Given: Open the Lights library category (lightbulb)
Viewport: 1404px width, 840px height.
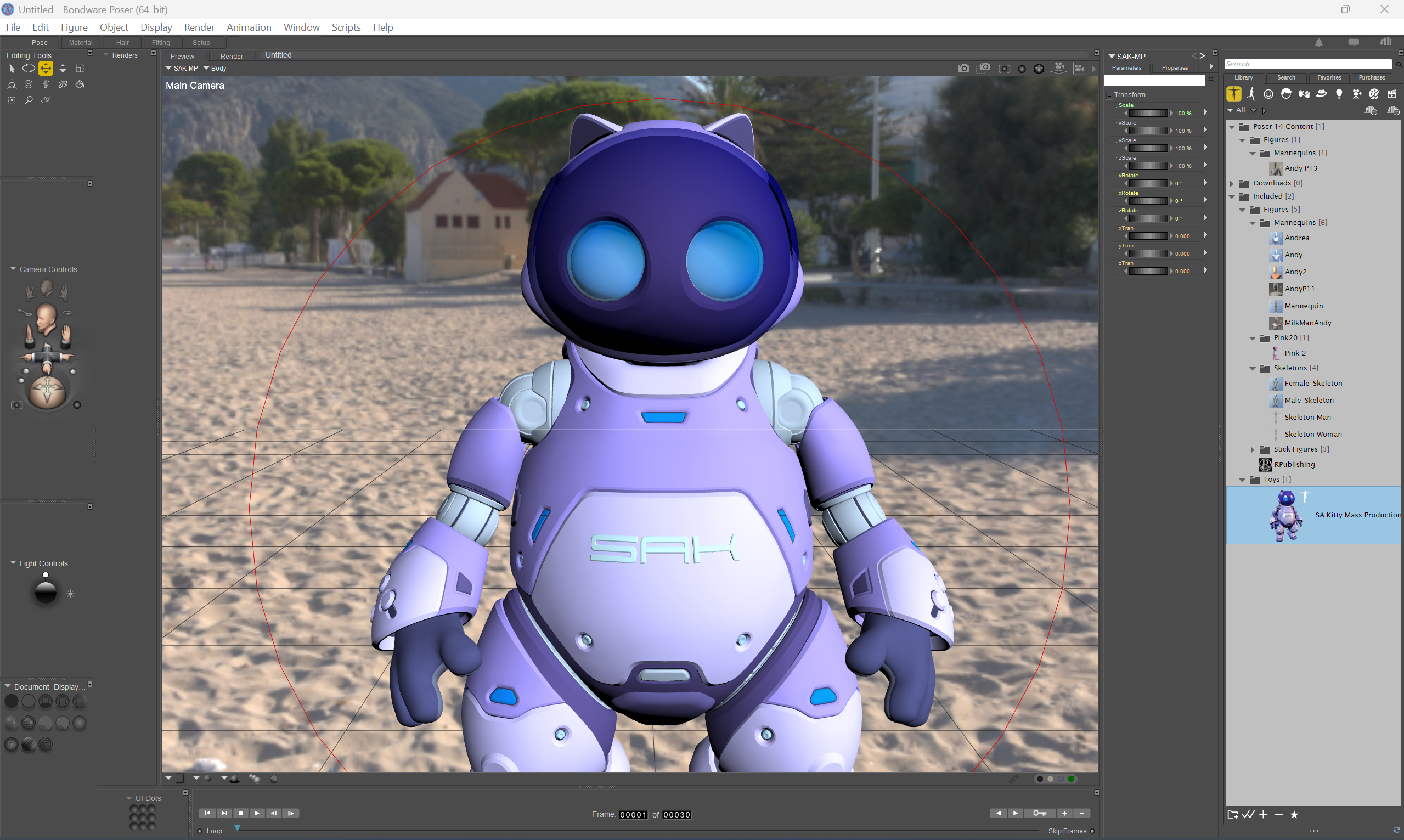Looking at the screenshot, I should click(x=1339, y=94).
